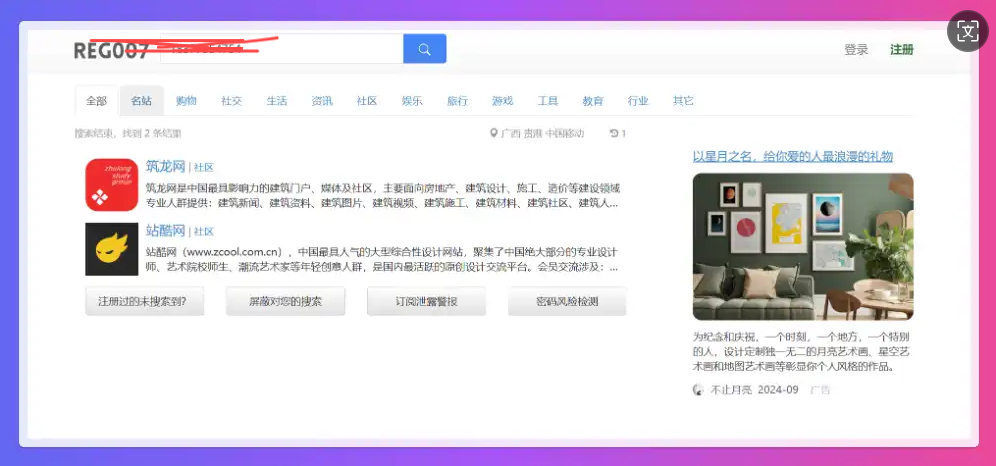
Task: Switch to the 名站 tab
Action: pyautogui.click(x=141, y=100)
